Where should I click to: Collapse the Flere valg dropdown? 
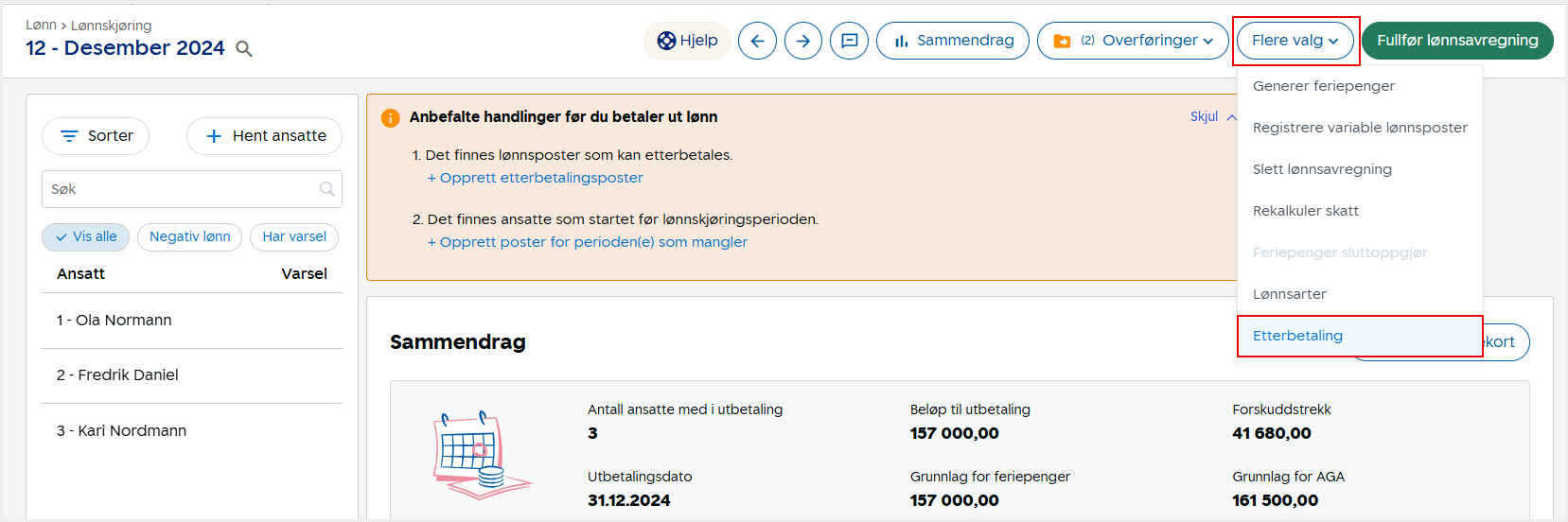point(1295,41)
